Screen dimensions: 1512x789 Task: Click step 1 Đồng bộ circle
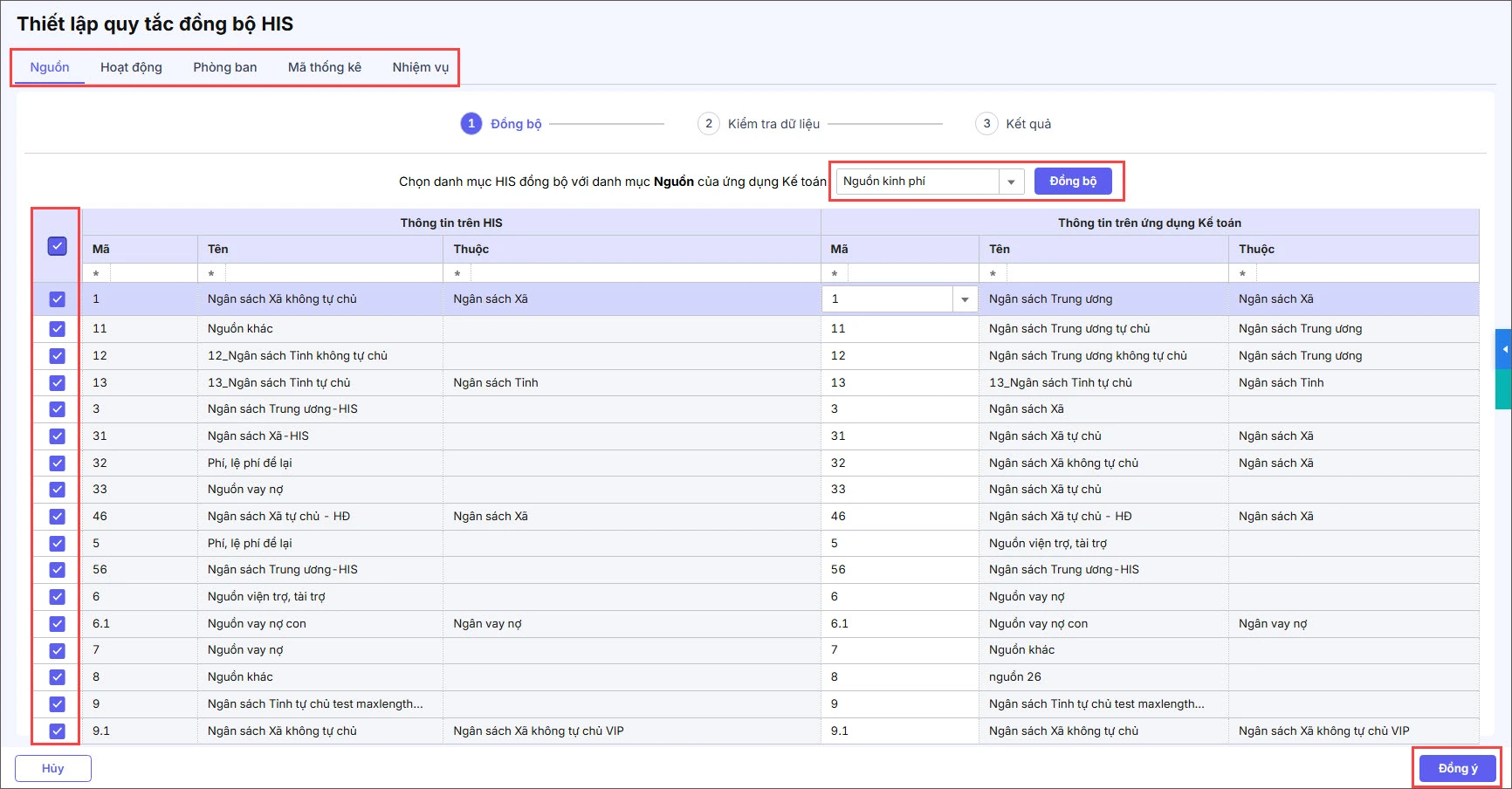471,124
